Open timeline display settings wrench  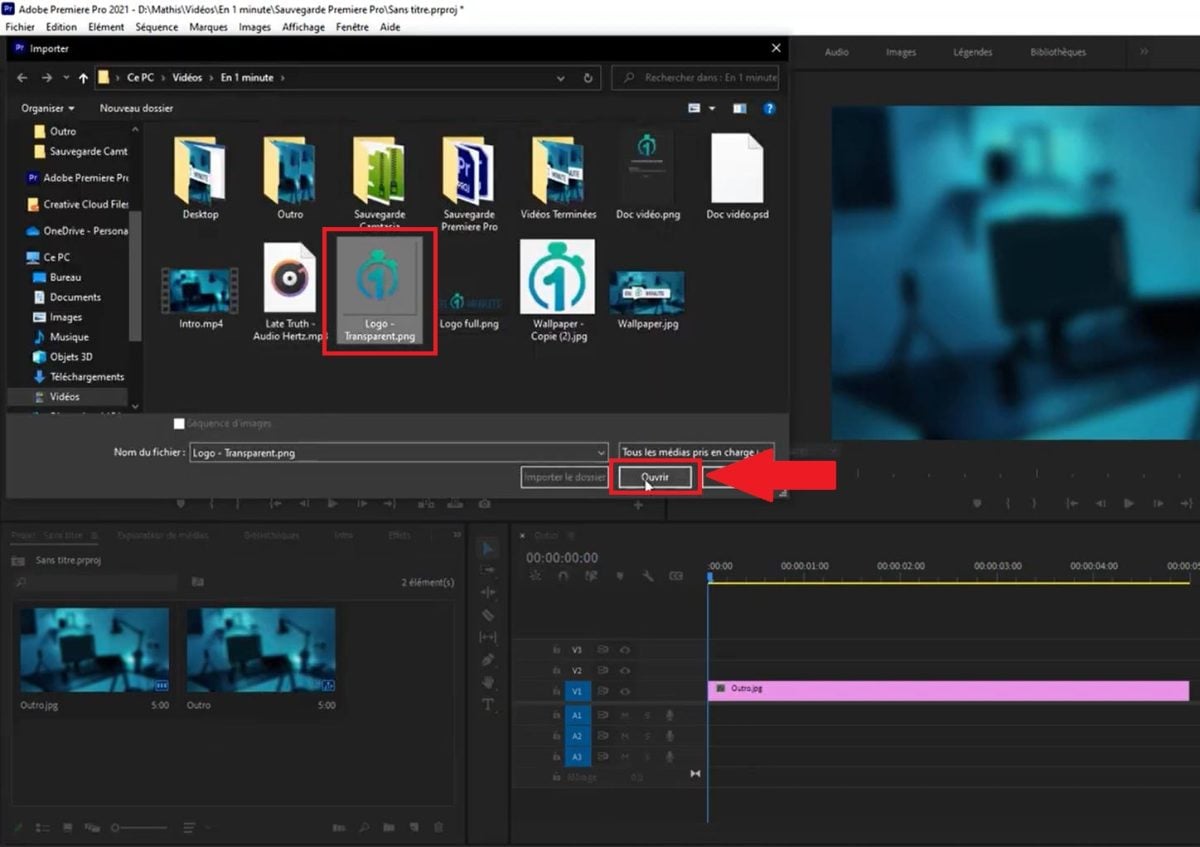tap(647, 576)
